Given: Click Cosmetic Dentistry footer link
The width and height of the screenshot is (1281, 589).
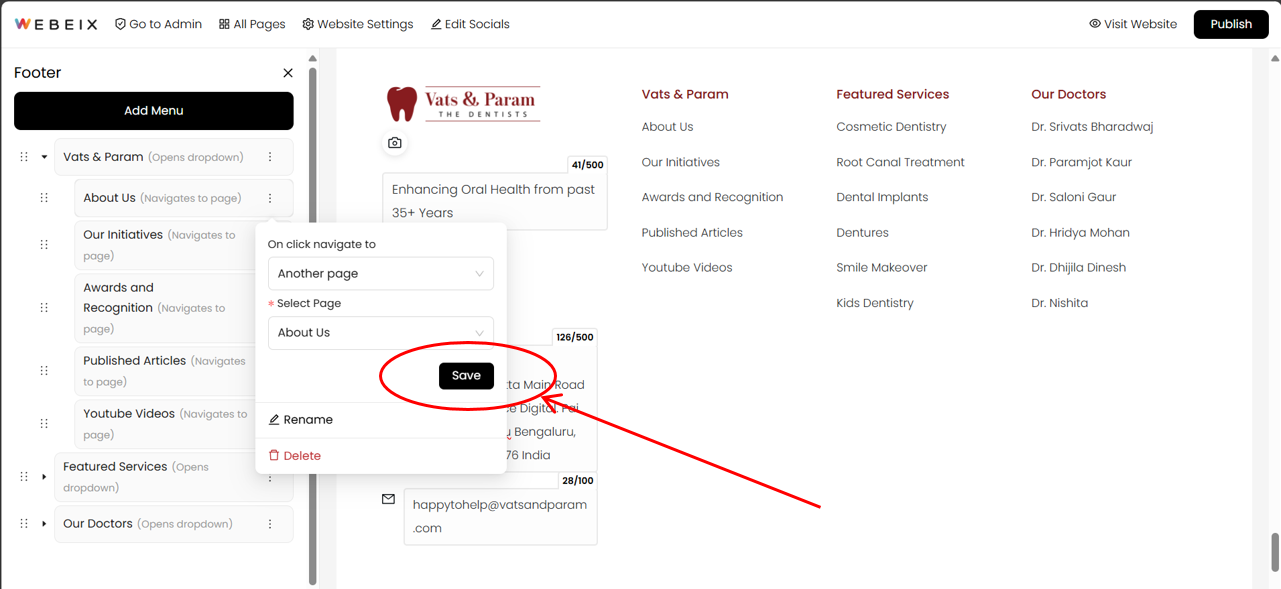Looking at the screenshot, I should coord(891,127).
